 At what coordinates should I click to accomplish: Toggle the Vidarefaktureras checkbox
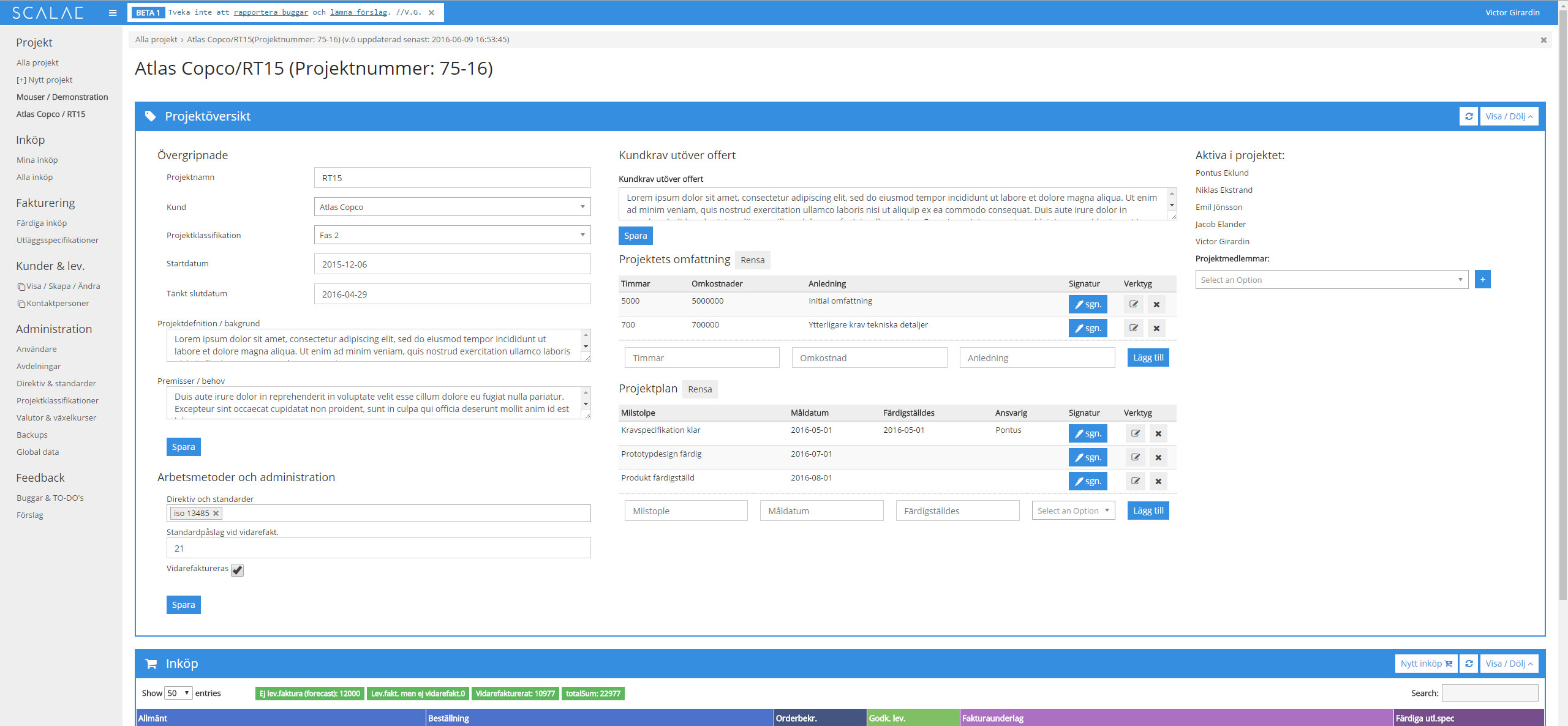[x=238, y=570]
